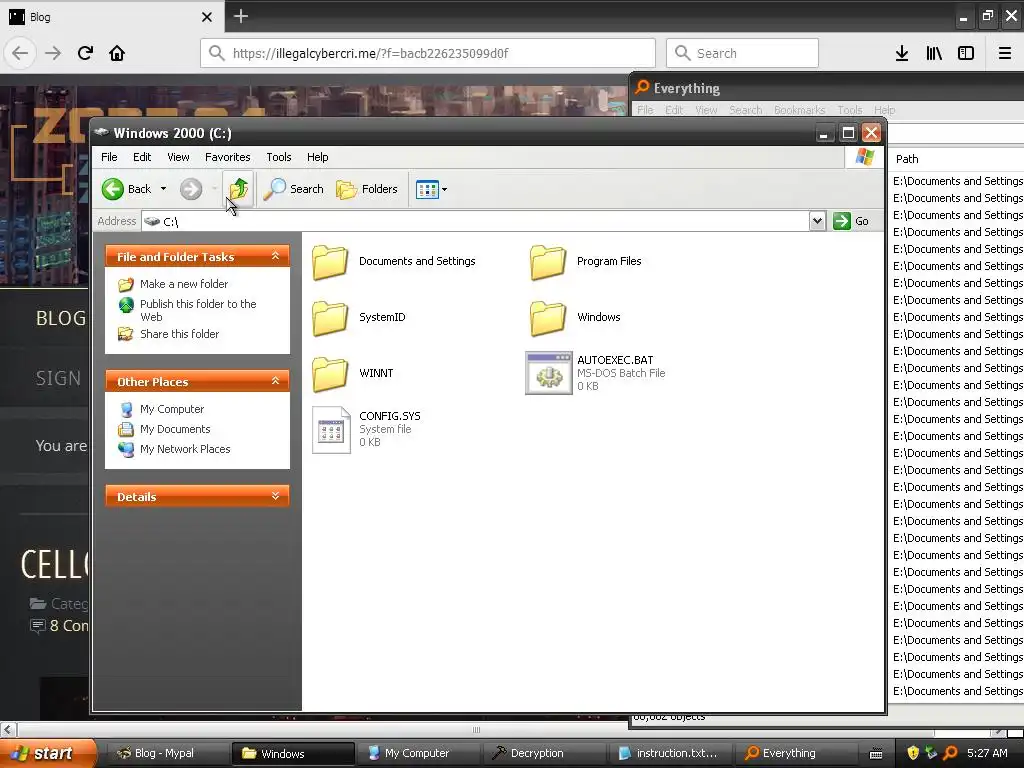This screenshot has width=1024, height=768.
Task: Collapse the File and Folder Tasks panel
Action: 276,256
